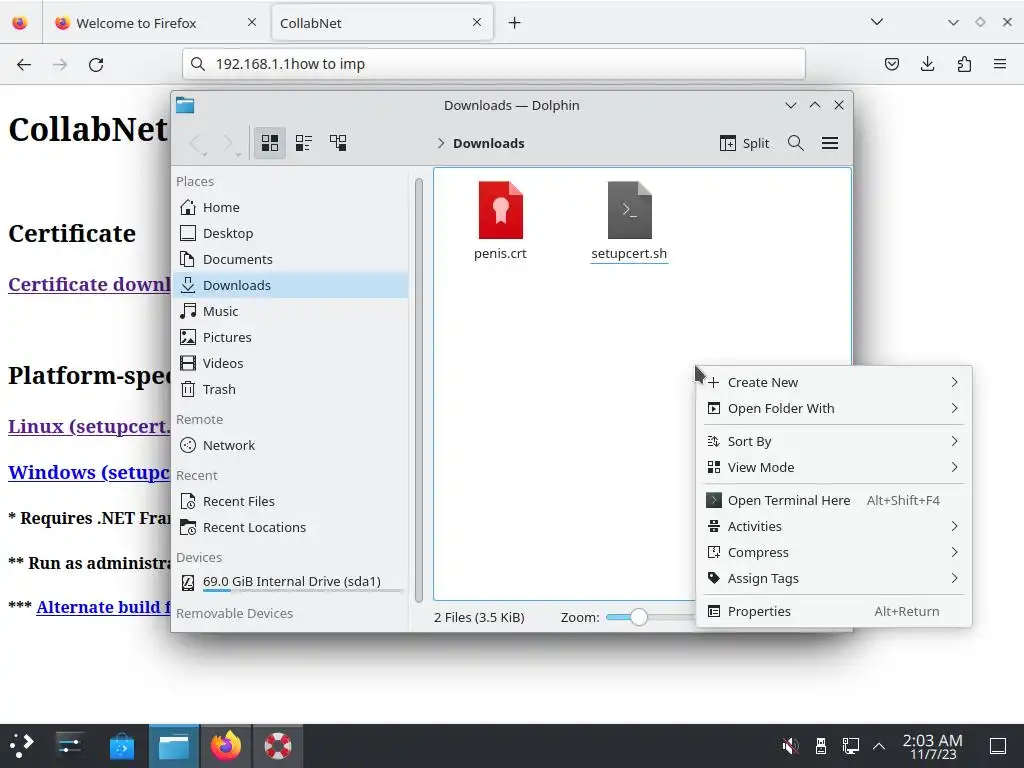The image size is (1024, 768).
Task: Open KDE application launcher
Action: coord(22,746)
